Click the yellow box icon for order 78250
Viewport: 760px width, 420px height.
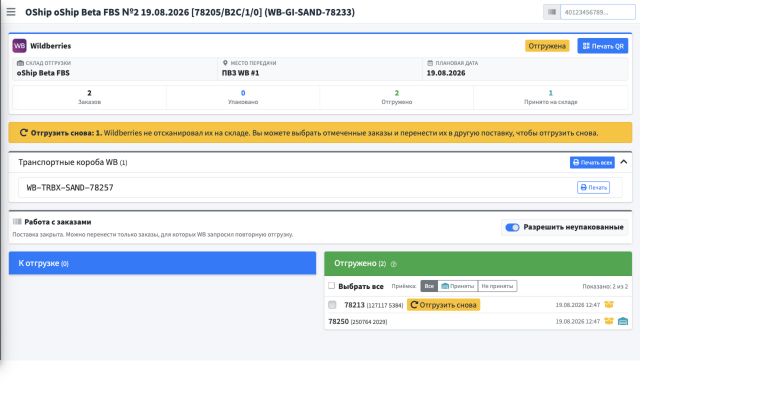tap(609, 321)
